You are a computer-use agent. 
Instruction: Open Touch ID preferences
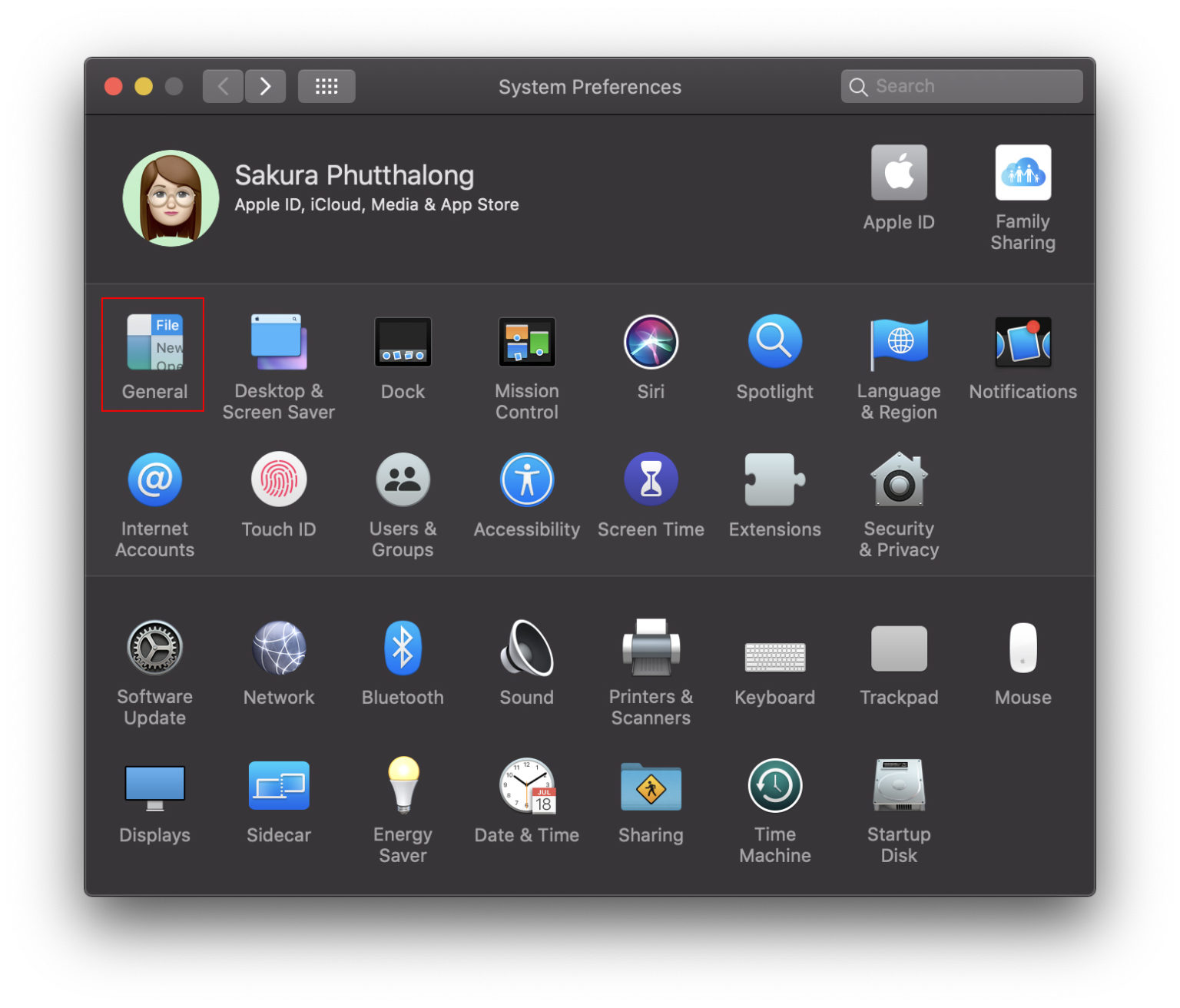pos(278,486)
